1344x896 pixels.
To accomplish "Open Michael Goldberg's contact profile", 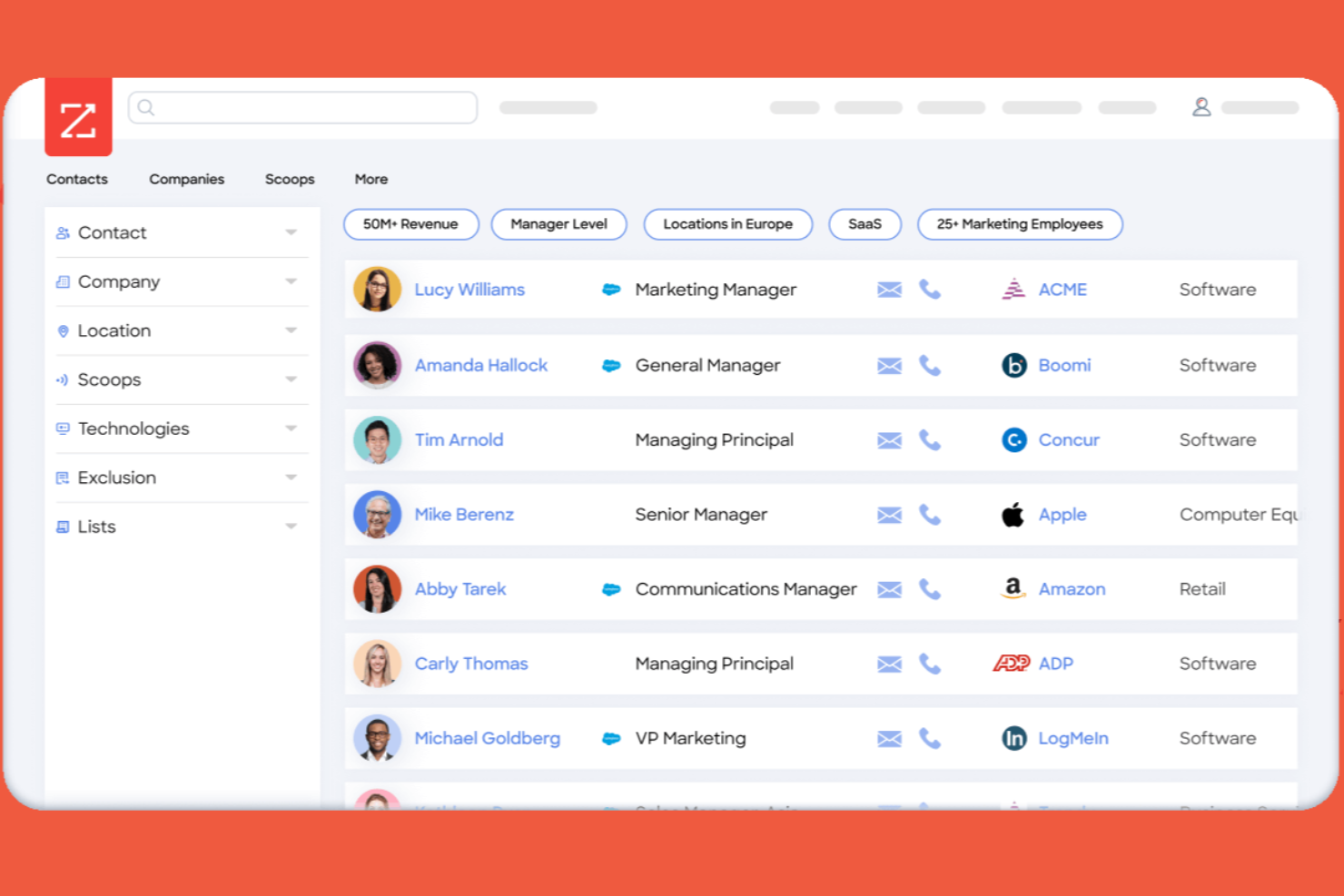I will (488, 738).
